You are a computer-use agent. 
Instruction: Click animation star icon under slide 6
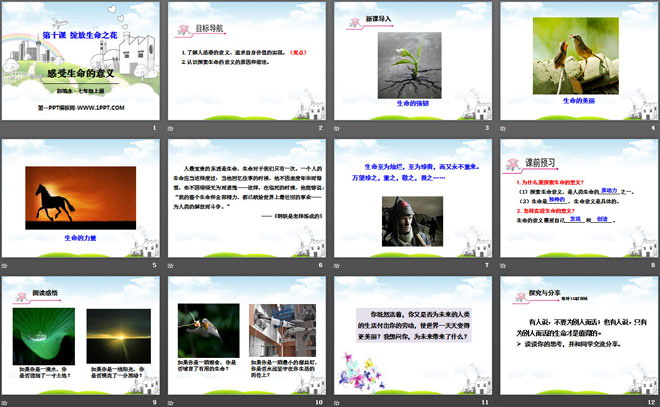(171, 266)
